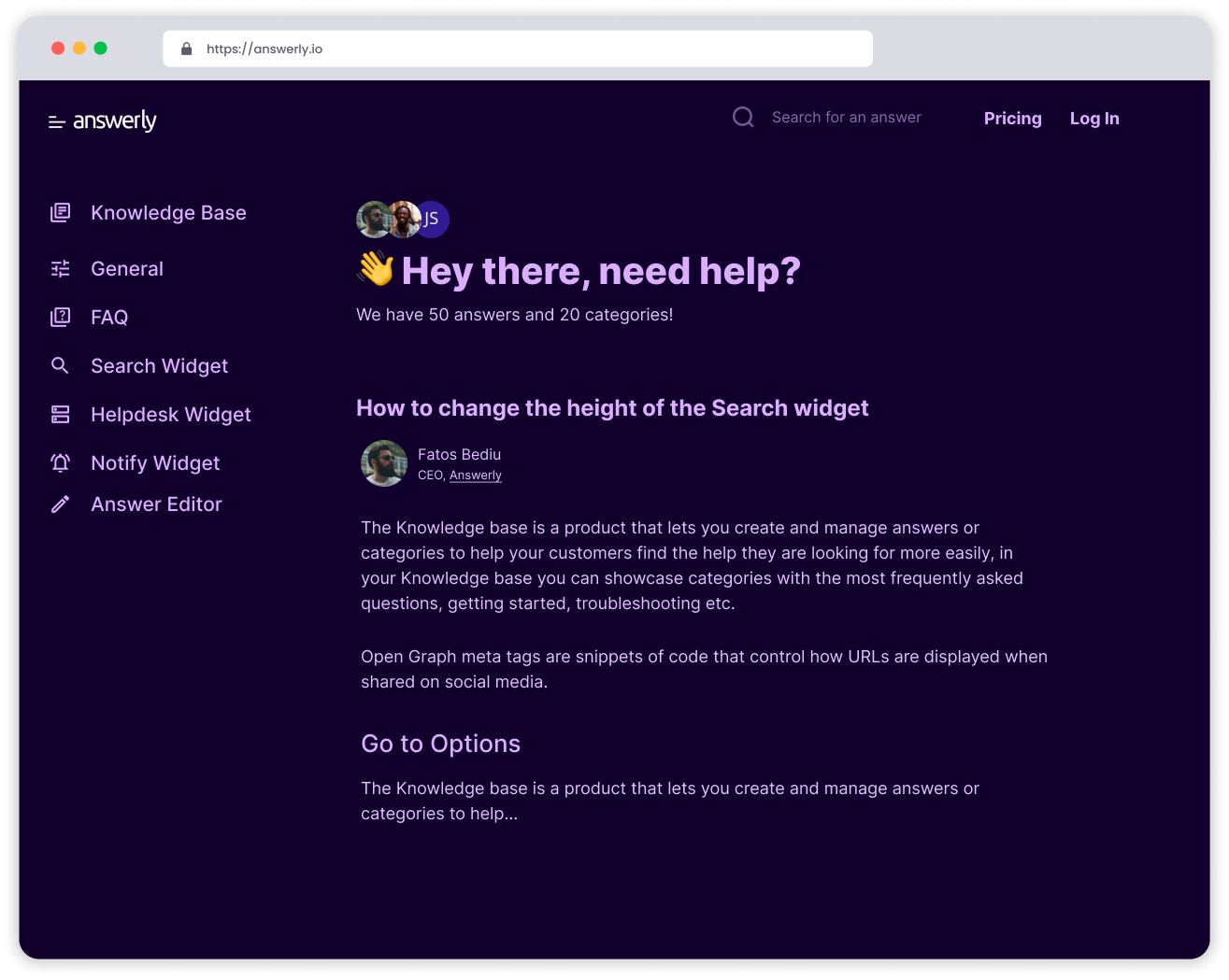The width and height of the screenshot is (1229, 980).
Task: Open Knowledge Base in the sidebar
Action: [x=168, y=213]
